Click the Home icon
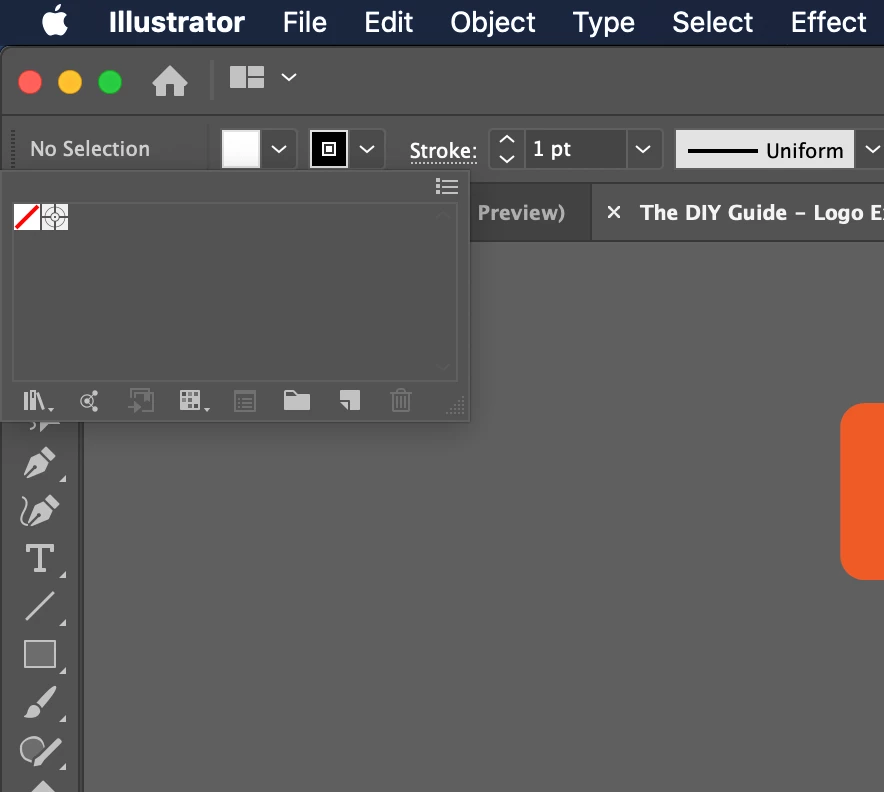The width and height of the screenshot is (884, 792). [170, 82]
